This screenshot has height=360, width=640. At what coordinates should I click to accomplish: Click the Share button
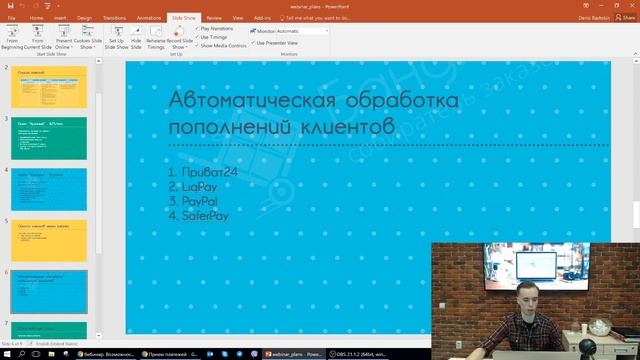coord(625,18)
